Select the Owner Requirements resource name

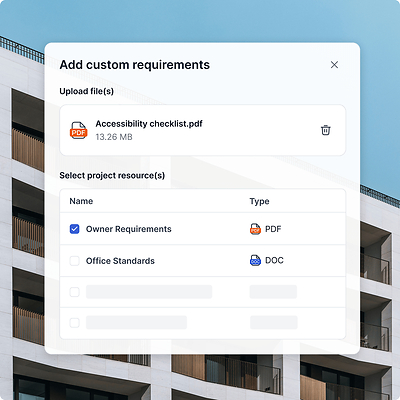[129, 229]
